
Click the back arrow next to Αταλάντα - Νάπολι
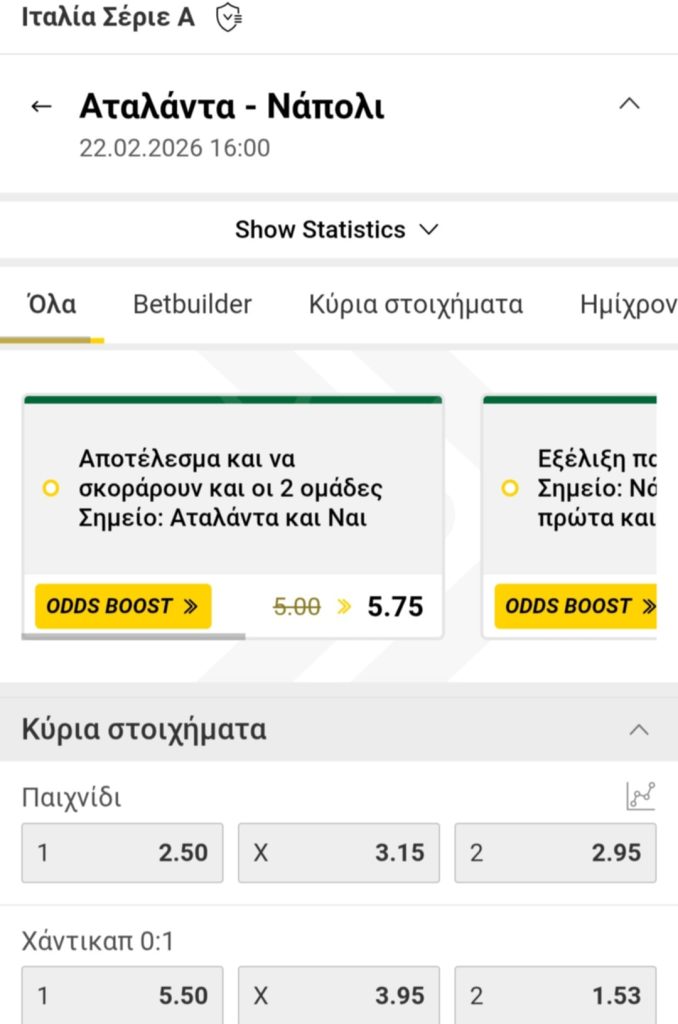coord(40,106)
